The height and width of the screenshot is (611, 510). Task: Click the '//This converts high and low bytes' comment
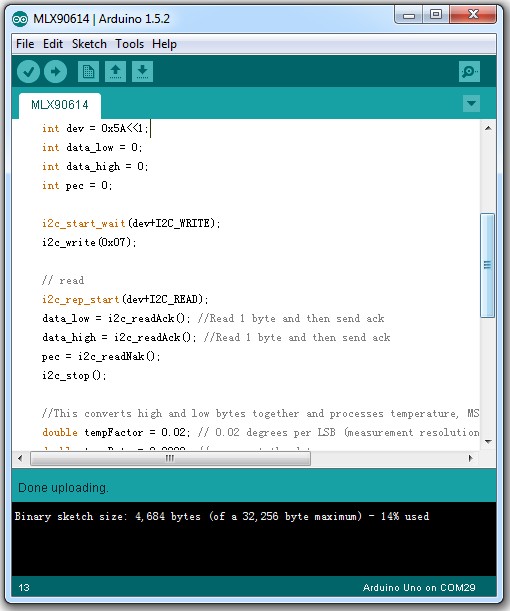[x=260, y=414]
